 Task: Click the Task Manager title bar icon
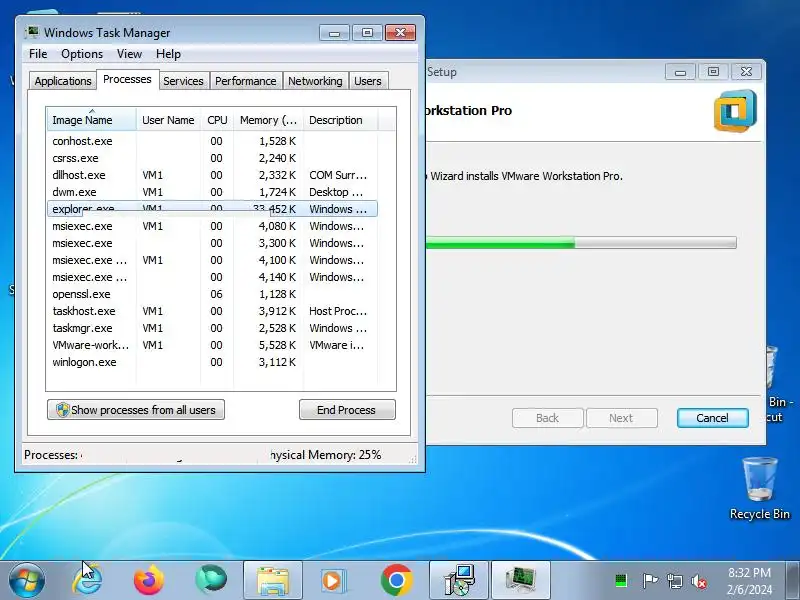pos(32,32)
